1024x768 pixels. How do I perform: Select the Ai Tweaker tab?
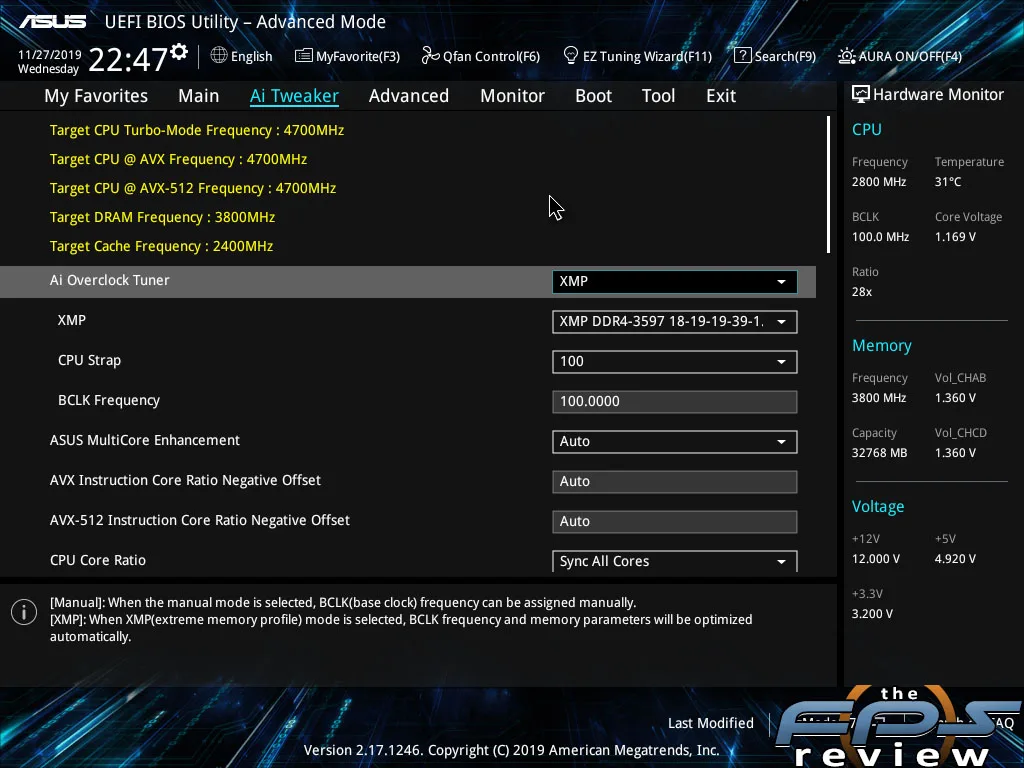[x=294, y=96]
